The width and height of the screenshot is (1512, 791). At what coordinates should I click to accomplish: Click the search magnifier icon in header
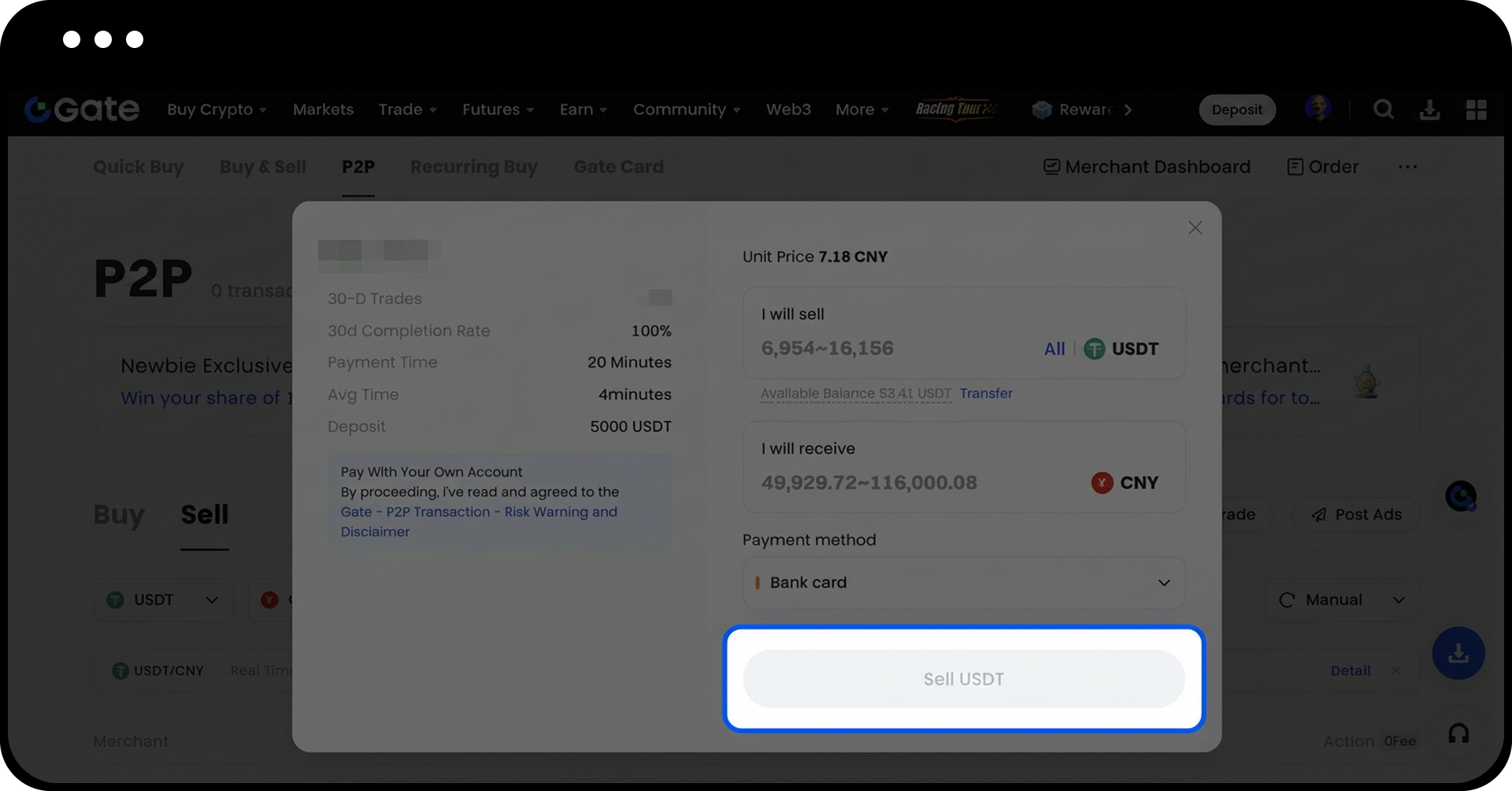[1383, 109]
